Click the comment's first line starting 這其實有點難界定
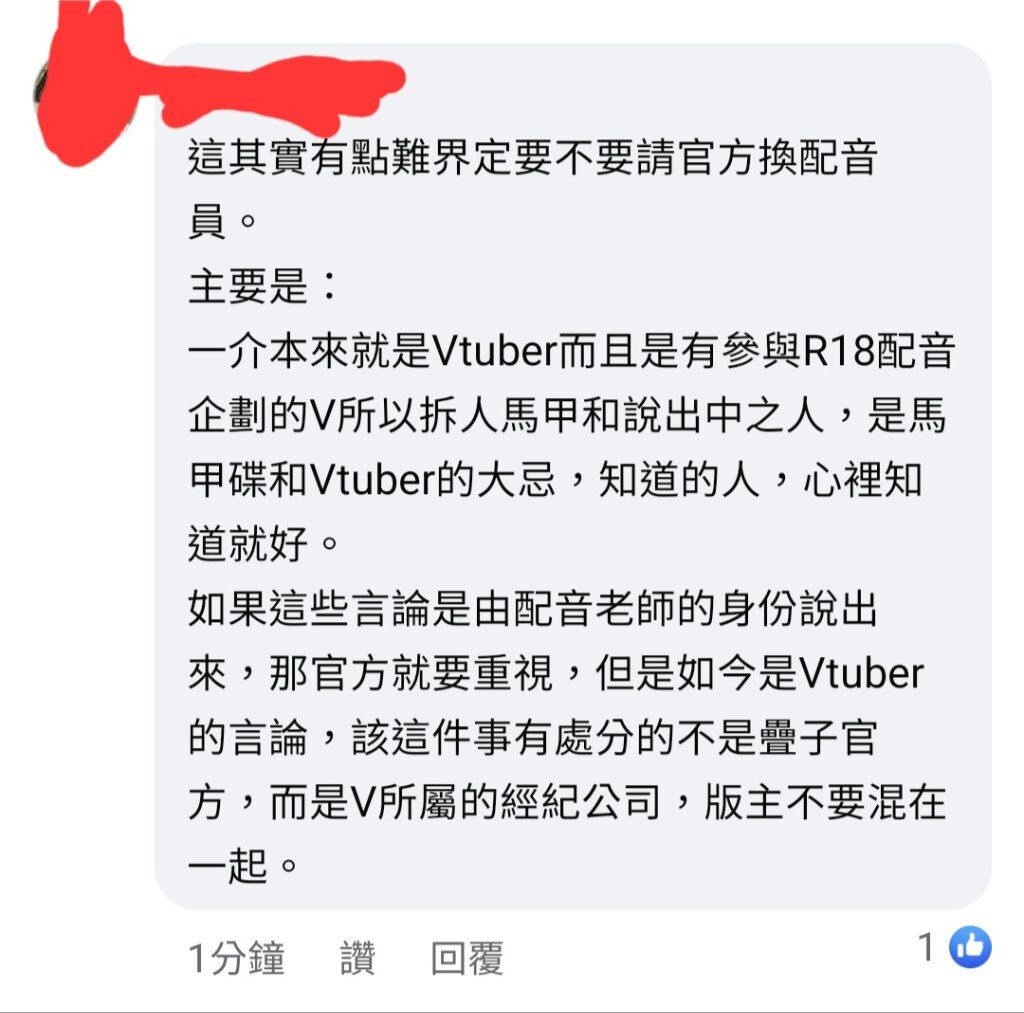This screenshot has width=1024, height=1013. 532,157
